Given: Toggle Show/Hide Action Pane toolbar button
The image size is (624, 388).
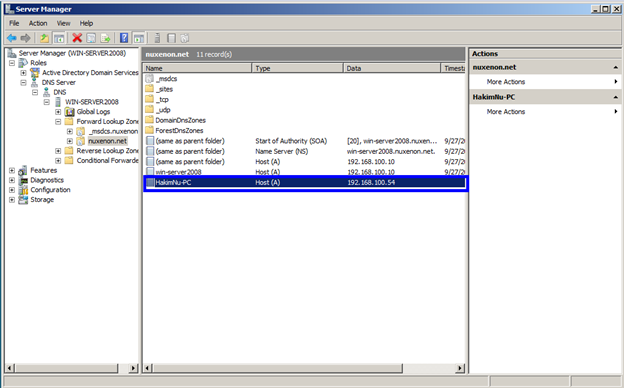Looking at the screenshot, I should click(x=138, y=38).
